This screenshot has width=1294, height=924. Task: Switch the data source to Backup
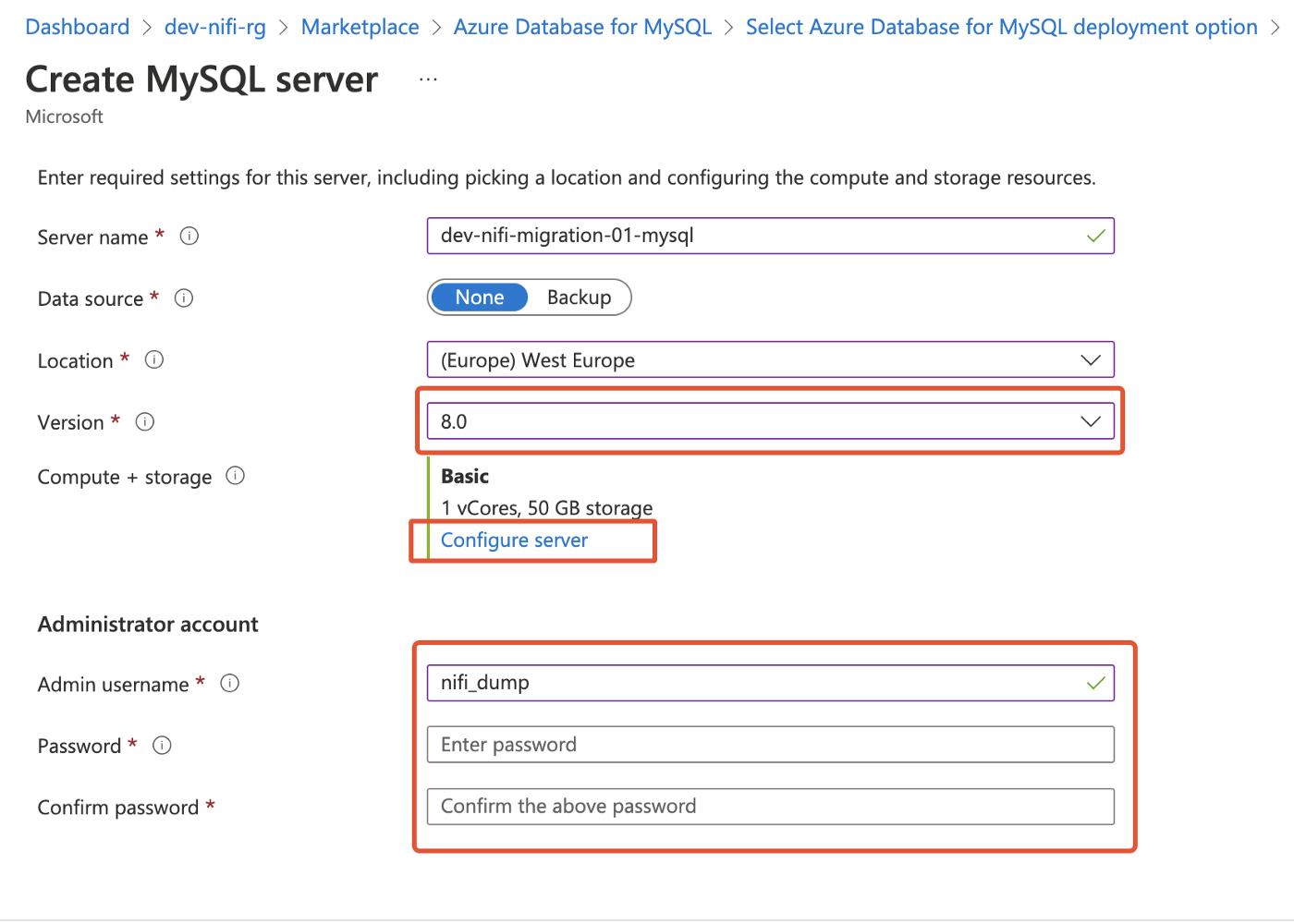tap(580, 297)
